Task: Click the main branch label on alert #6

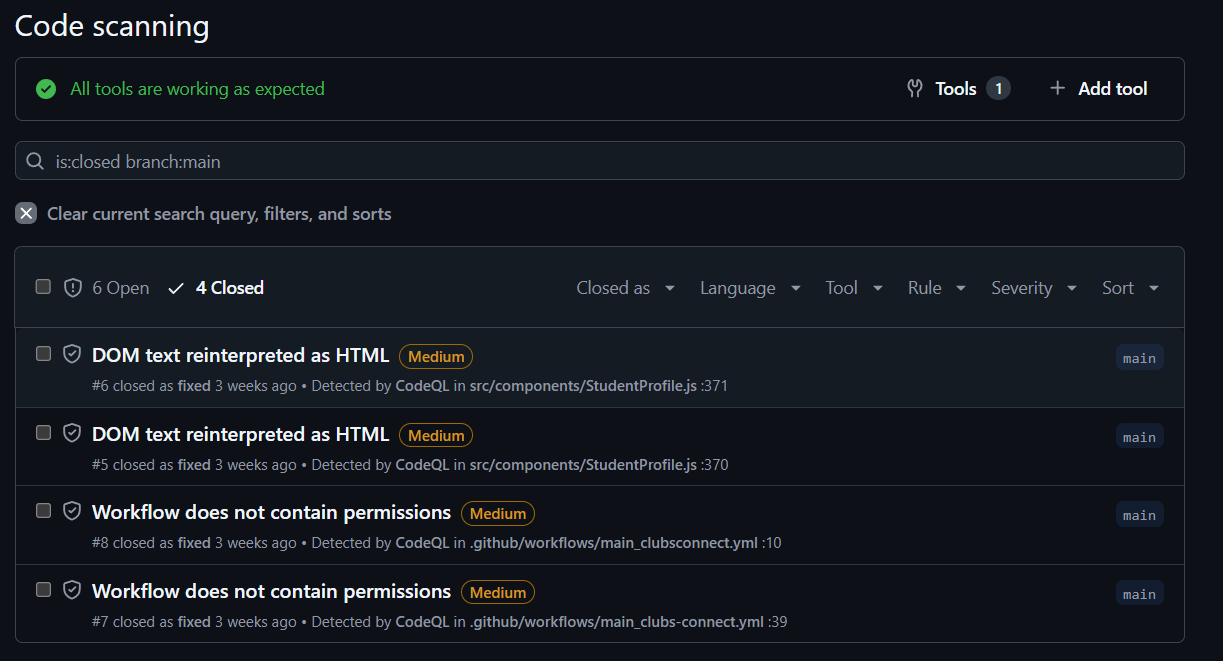Action: click(1140, 358)
